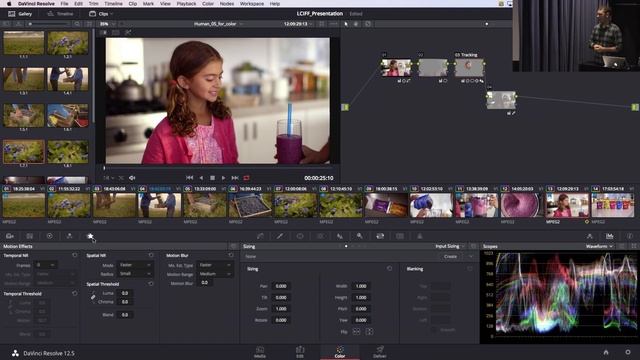Reset the Sizing parameters

[x=389, y=269]
